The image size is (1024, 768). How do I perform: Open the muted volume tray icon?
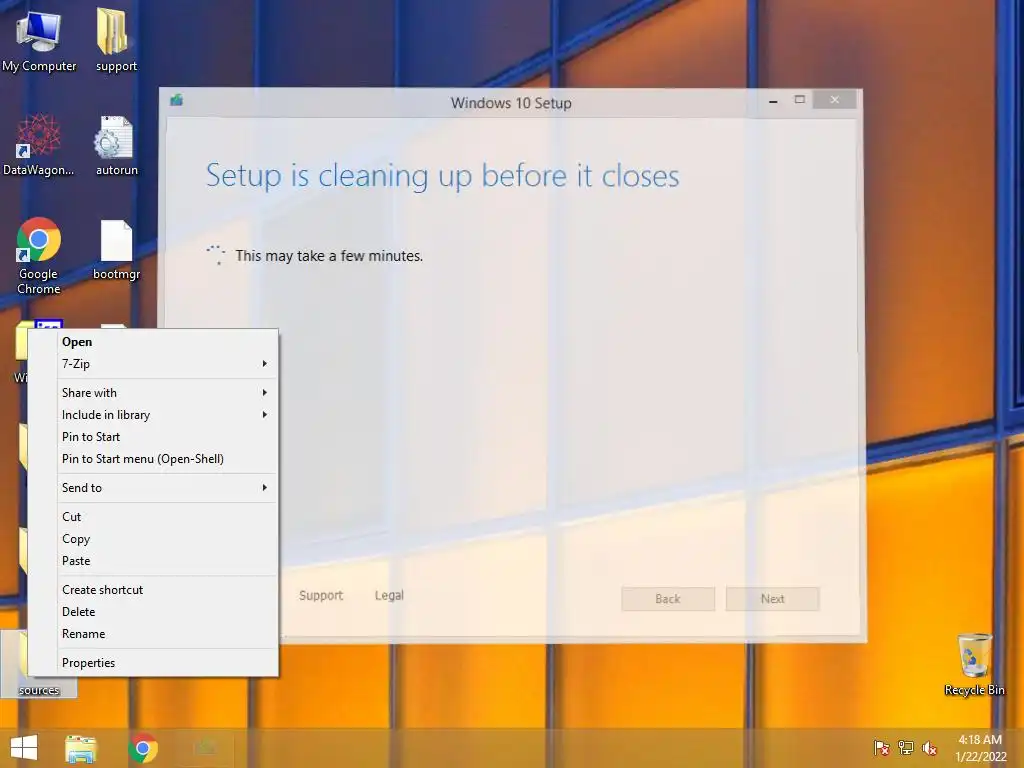point(929,748)
